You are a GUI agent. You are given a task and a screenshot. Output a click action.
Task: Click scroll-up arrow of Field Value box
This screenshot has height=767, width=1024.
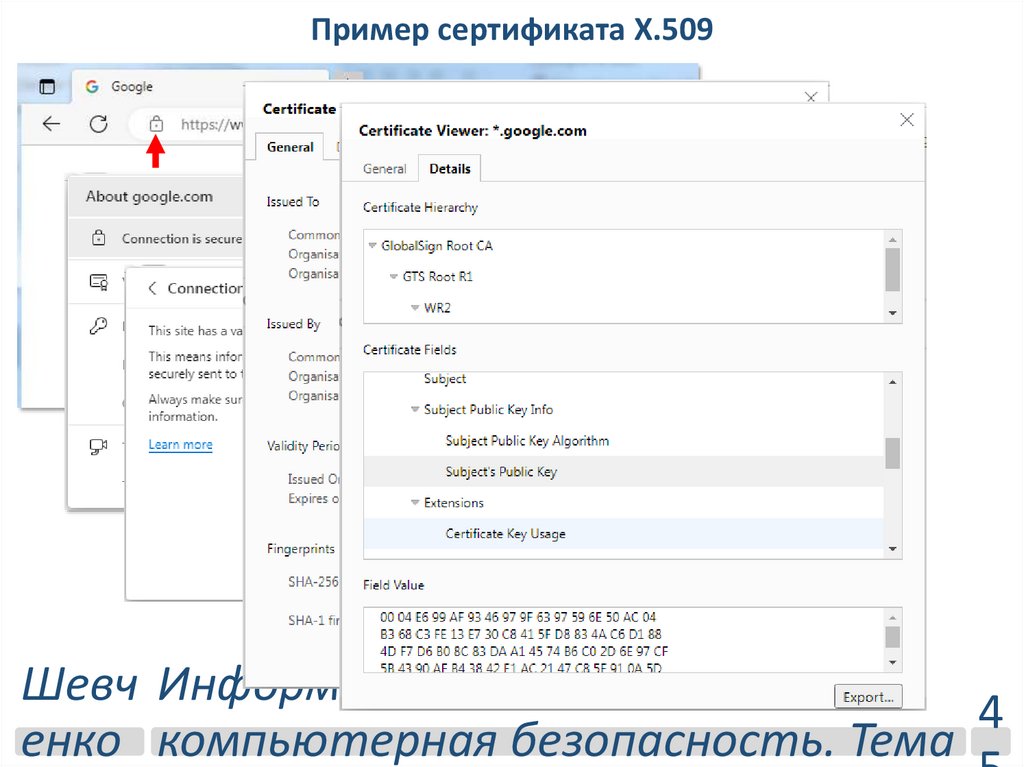893,617
